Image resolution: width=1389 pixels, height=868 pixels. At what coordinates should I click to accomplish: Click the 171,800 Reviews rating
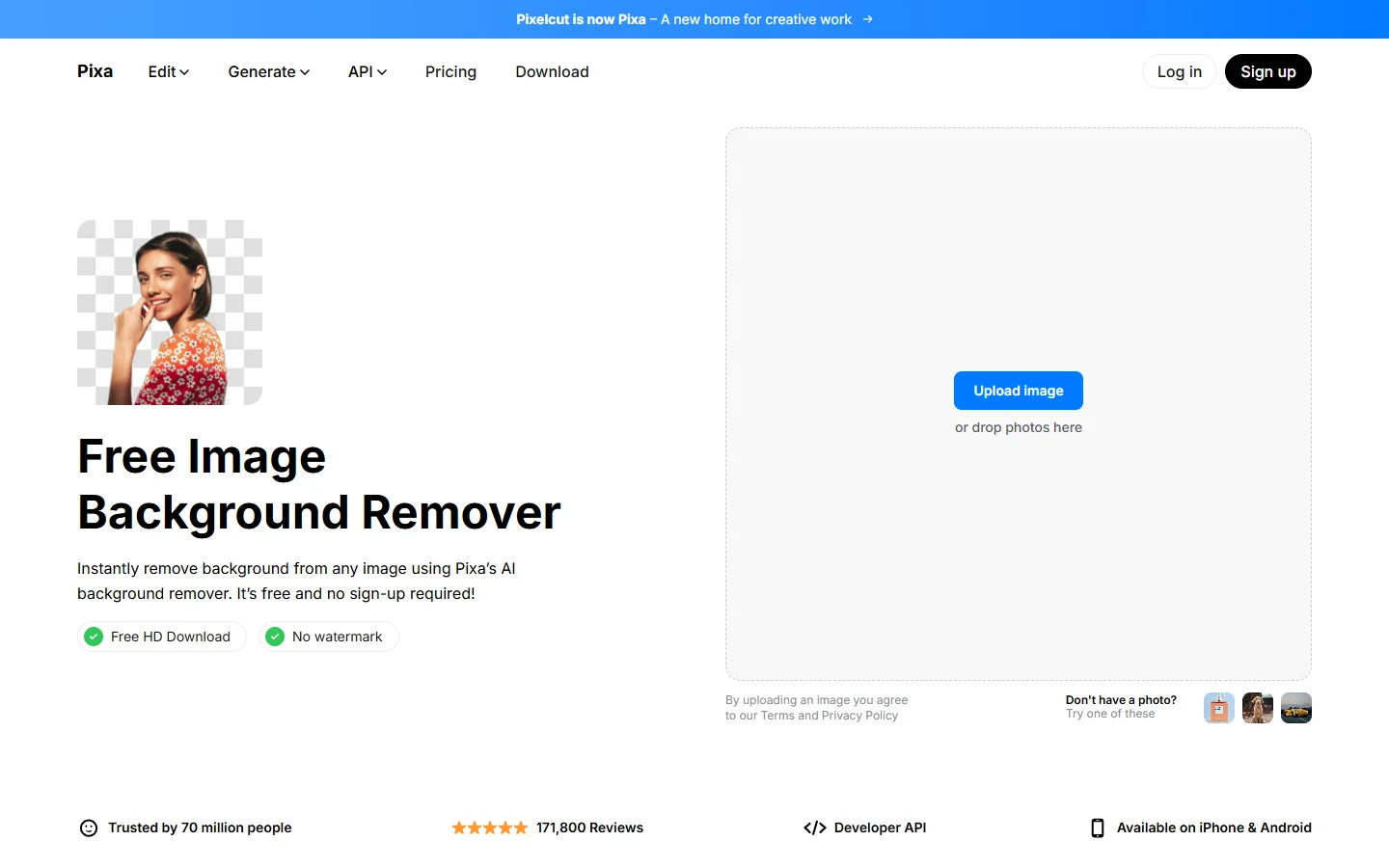point(590,827)
